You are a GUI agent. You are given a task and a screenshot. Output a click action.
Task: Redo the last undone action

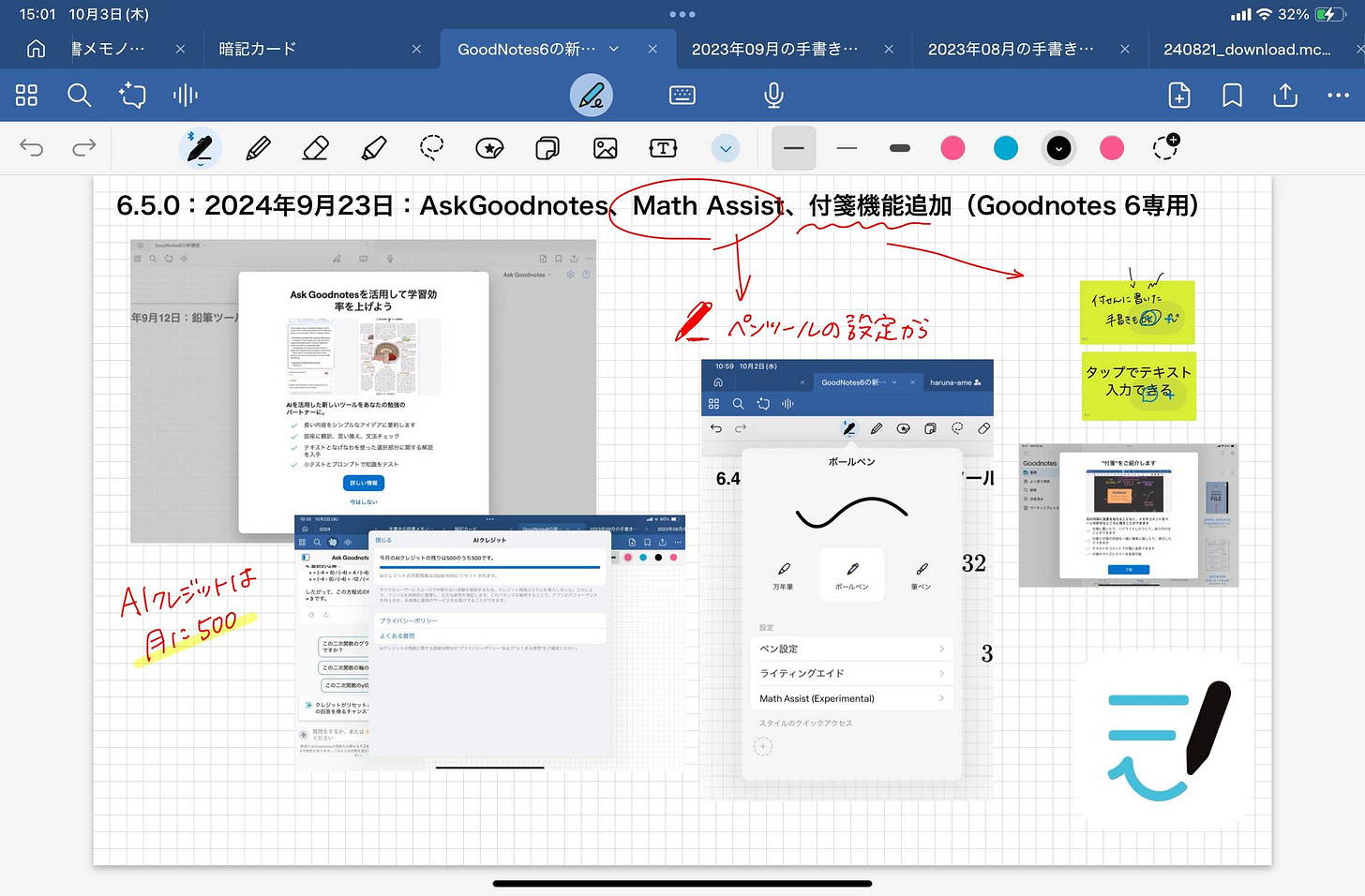click(x=84, y=148)
